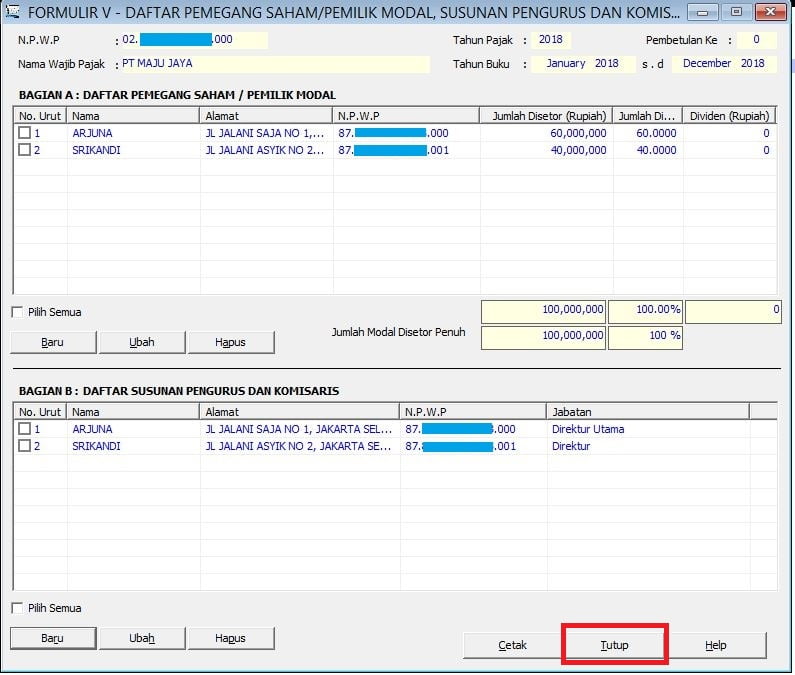The image size is (795, 675).
Task: Enable Pilih Semua in Bagian B
Action: pyautogui.click(x=17, y=608)
